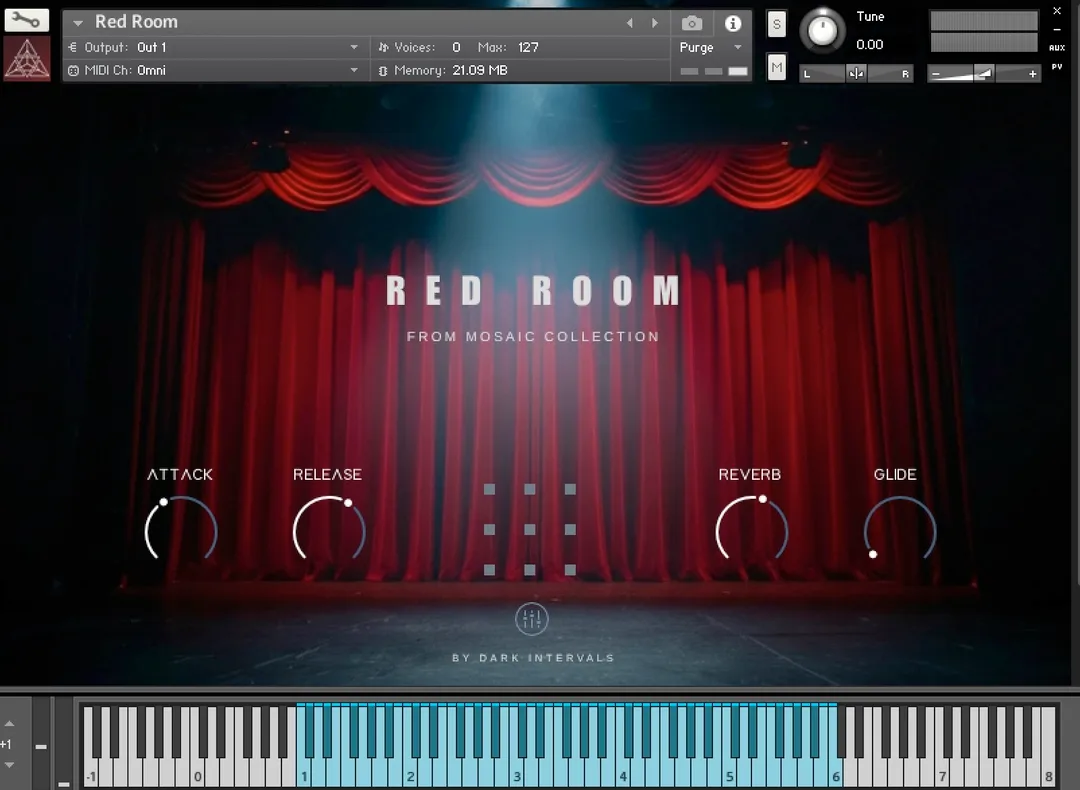1080x790 pixels.
Task: Click the REVERB knob
Action: tap(751, 530)
